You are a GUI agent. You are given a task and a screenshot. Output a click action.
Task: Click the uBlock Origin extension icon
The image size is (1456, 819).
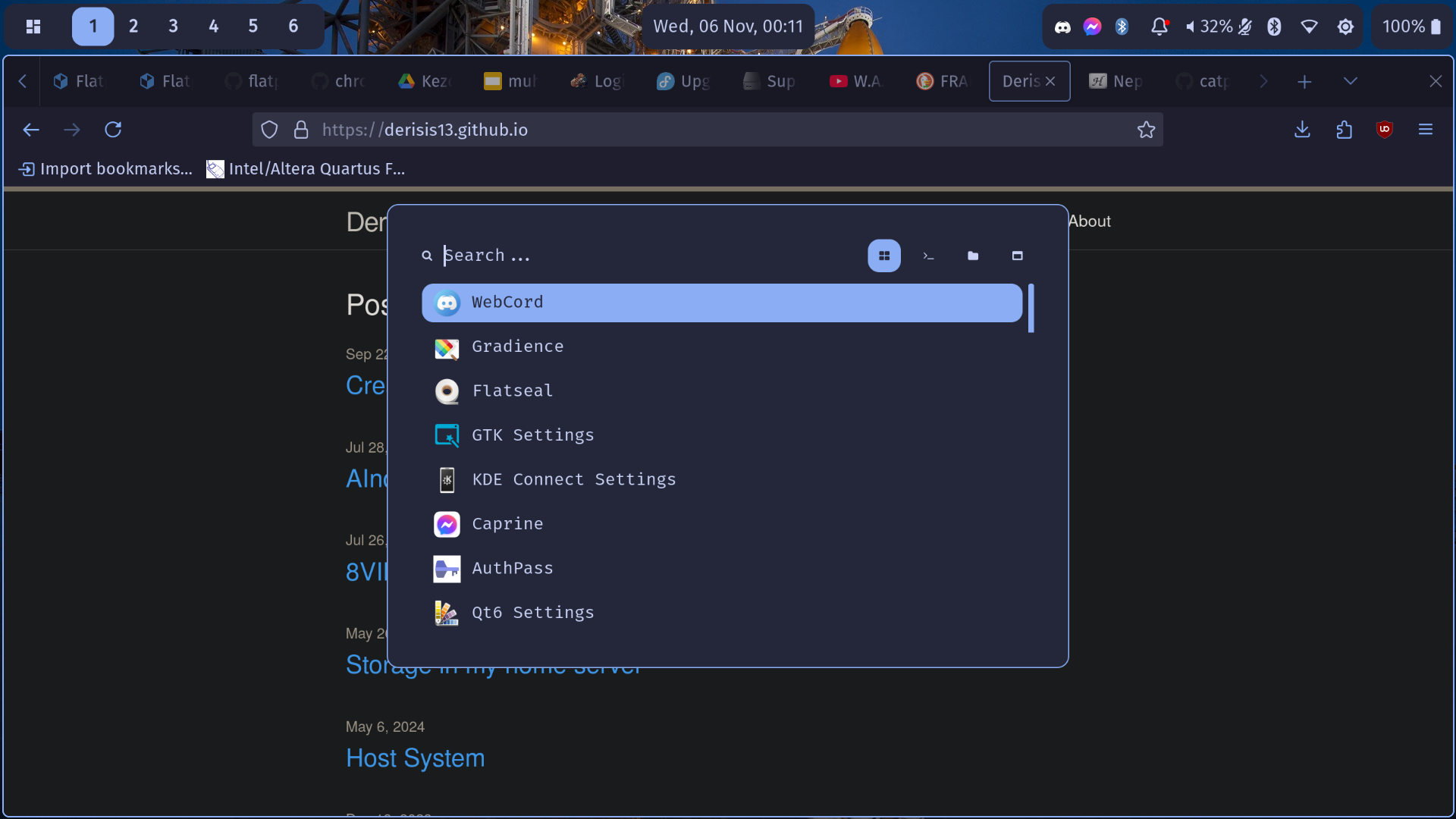(1384, 130)
